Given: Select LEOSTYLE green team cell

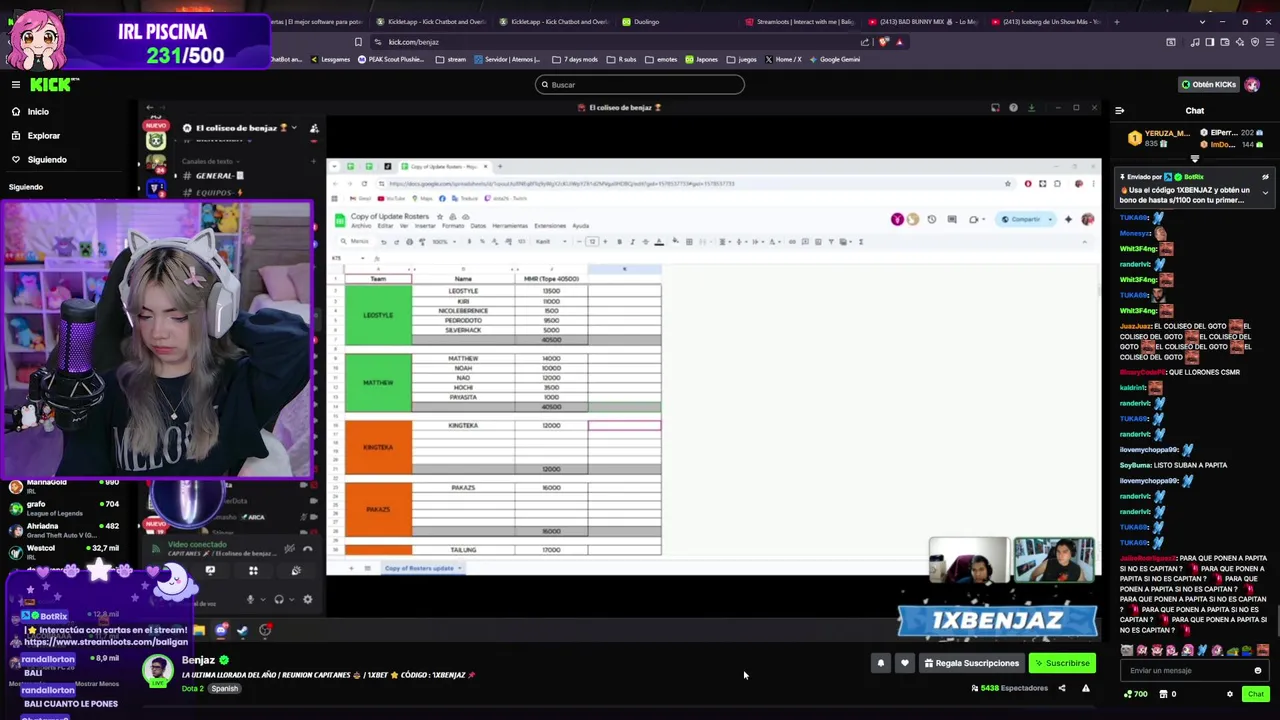Looking at the screenshot, I should 378,315.
